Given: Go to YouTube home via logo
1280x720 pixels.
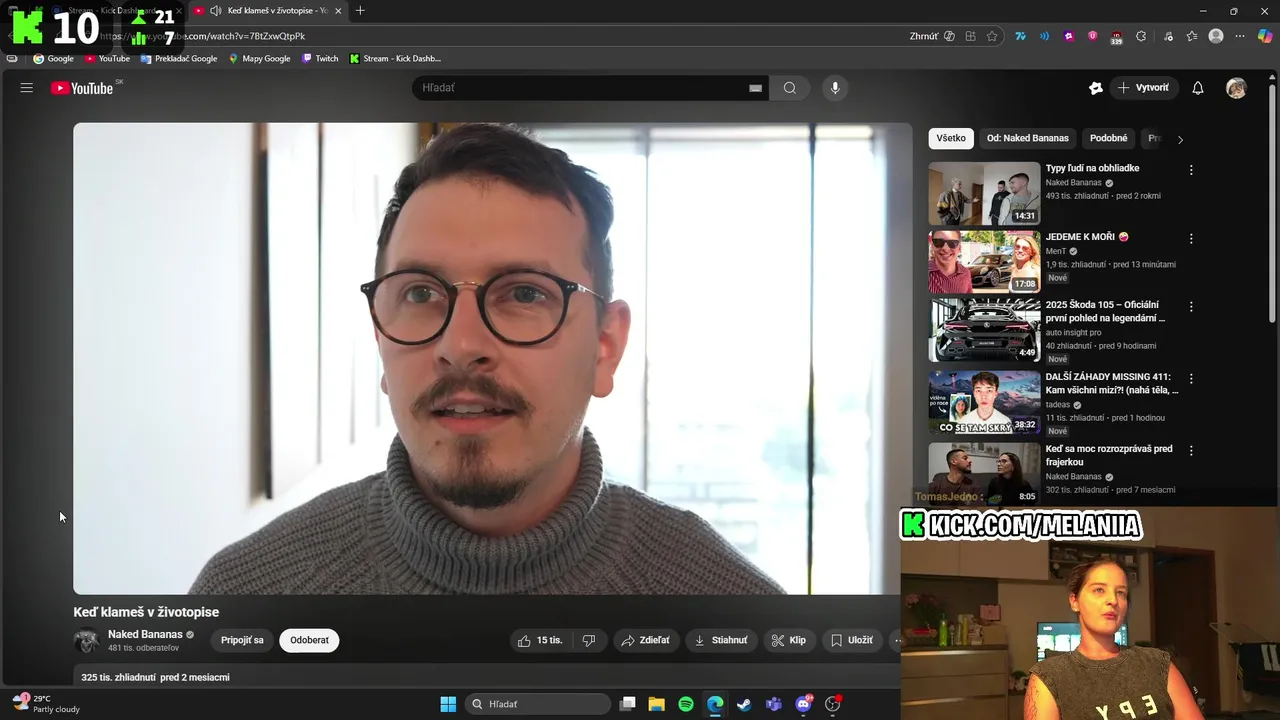Looking at the screenshot, I should [82, 88].
